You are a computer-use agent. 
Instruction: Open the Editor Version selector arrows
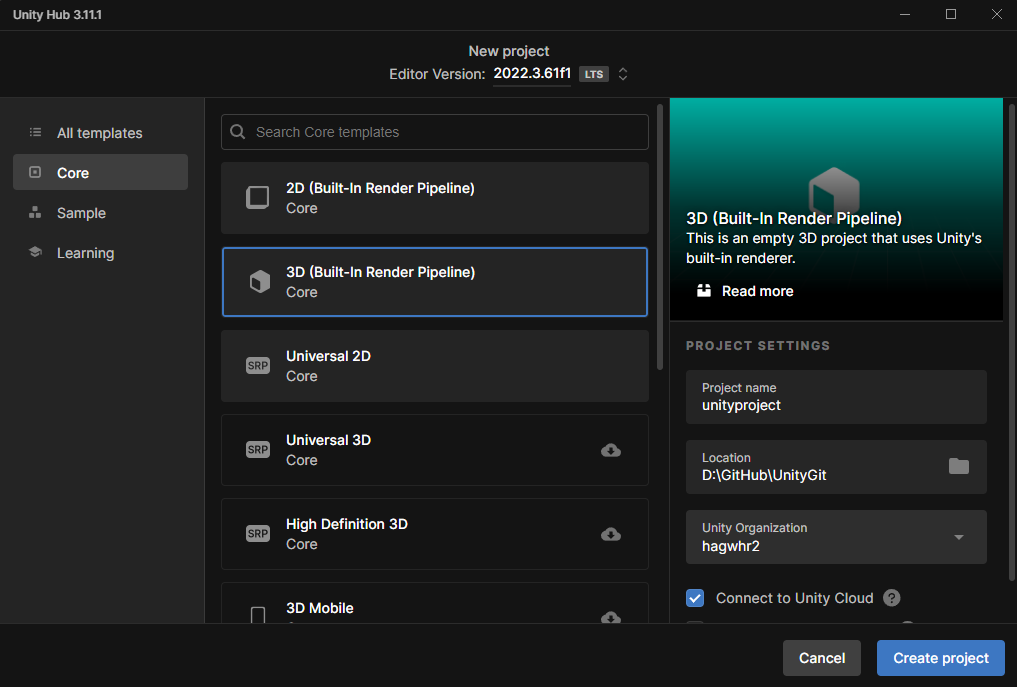(623, 74)
